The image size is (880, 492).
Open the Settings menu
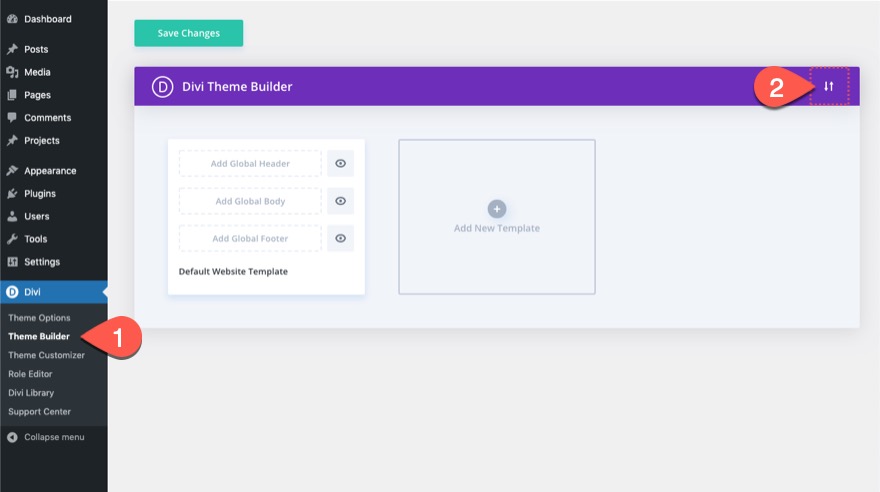(54, 262)
